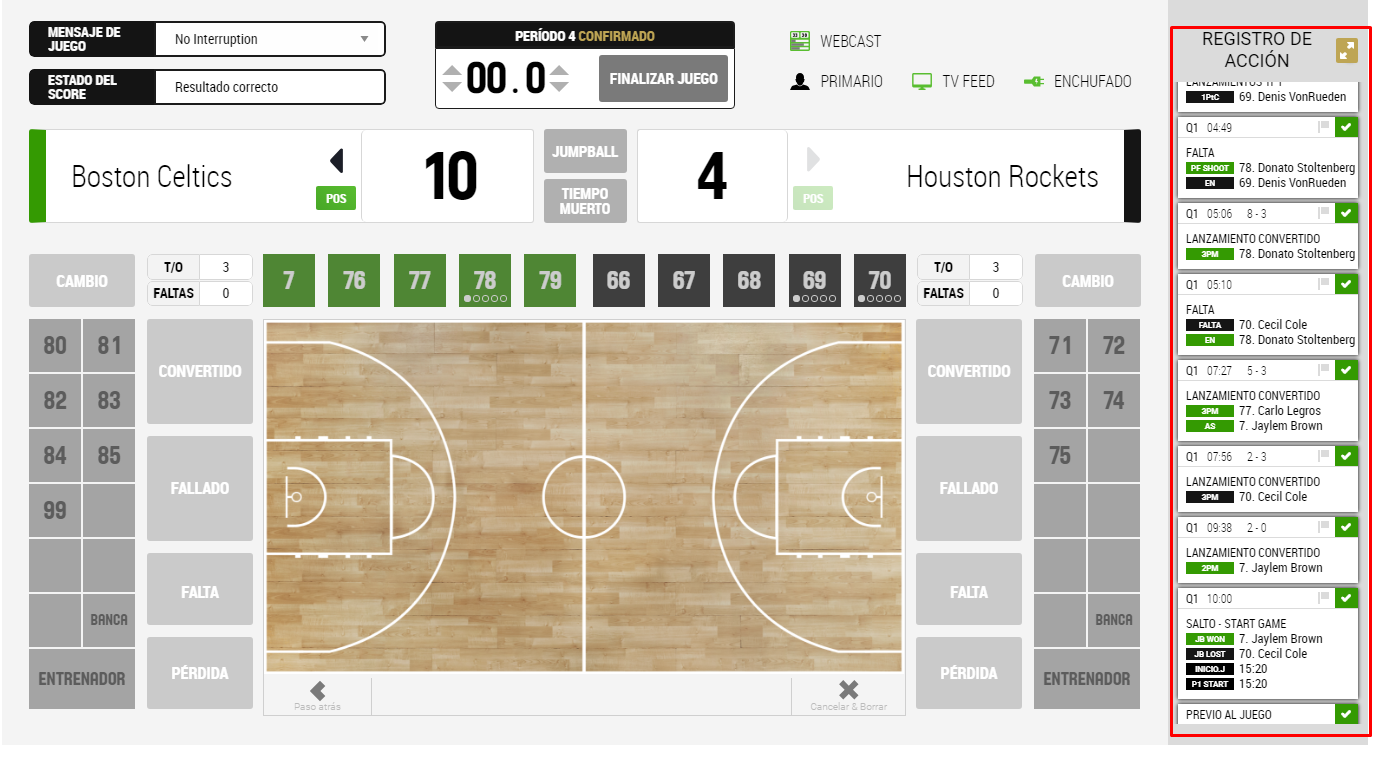Toggle the PREVIO AL JUEGO check mark
The height and width of the screenshot is (762, 1375).
1346,714
